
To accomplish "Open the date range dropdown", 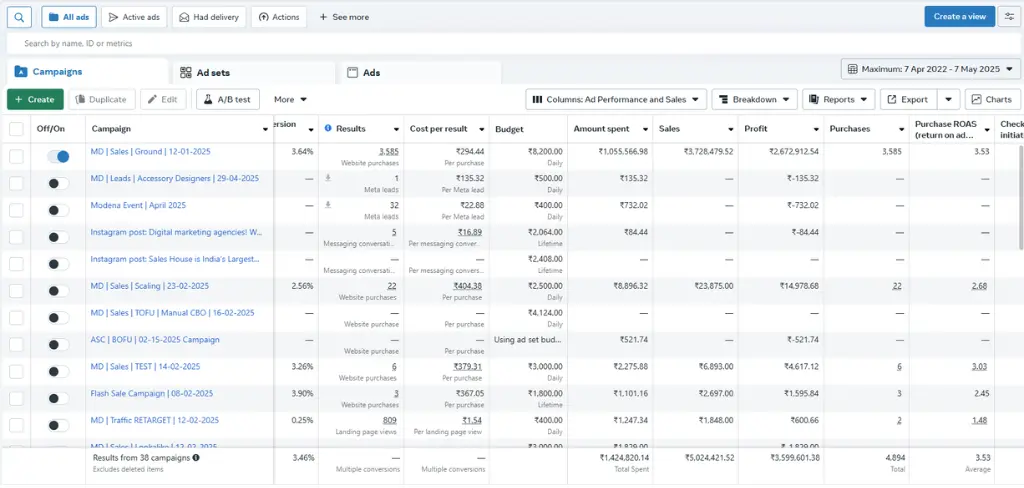I will [931, 69].
